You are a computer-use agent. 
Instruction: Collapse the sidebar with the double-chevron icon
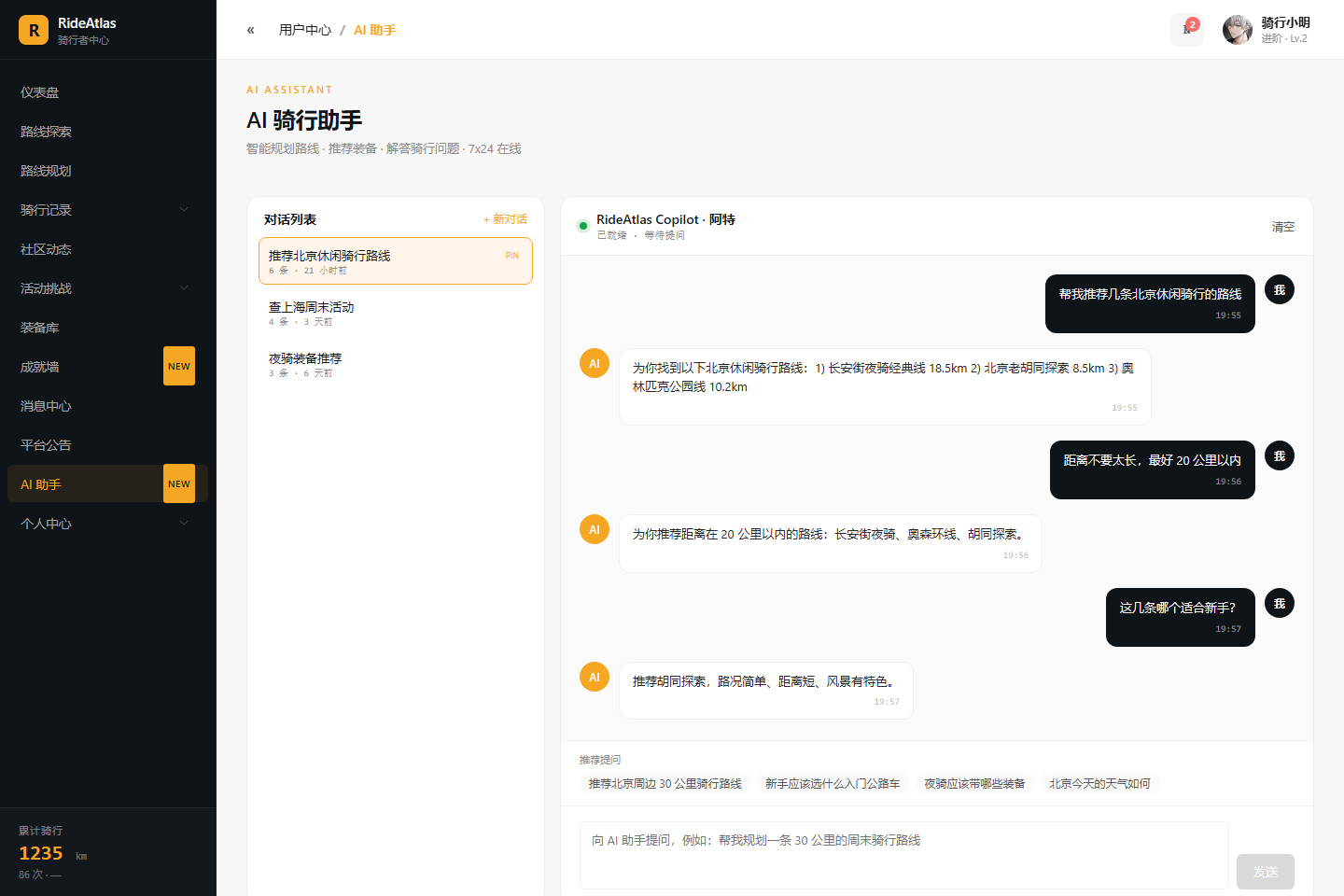250,30
